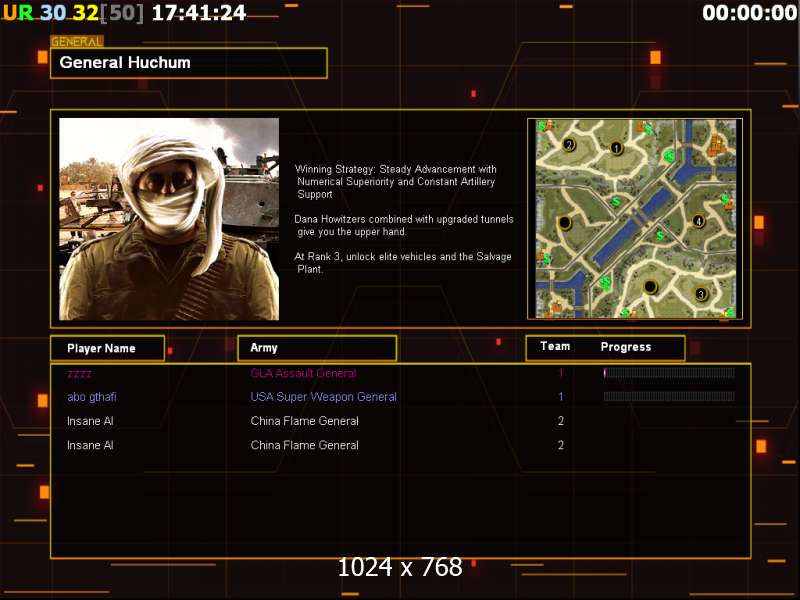The image size is (800, 600).
Task: Click team number 1 in the zzzz row
Action: tap(561, 373)
